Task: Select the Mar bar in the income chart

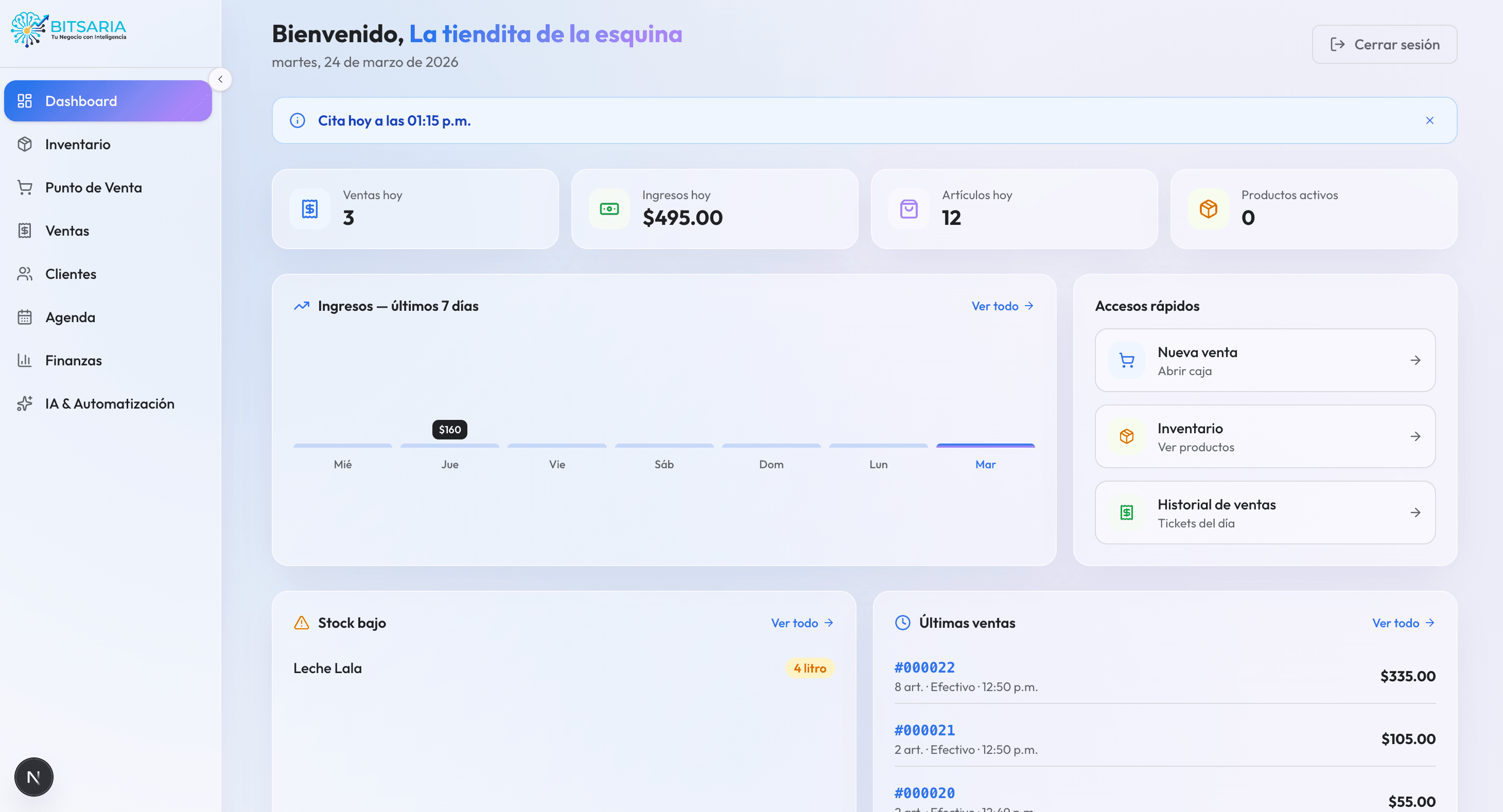Action: click(985, 445)
